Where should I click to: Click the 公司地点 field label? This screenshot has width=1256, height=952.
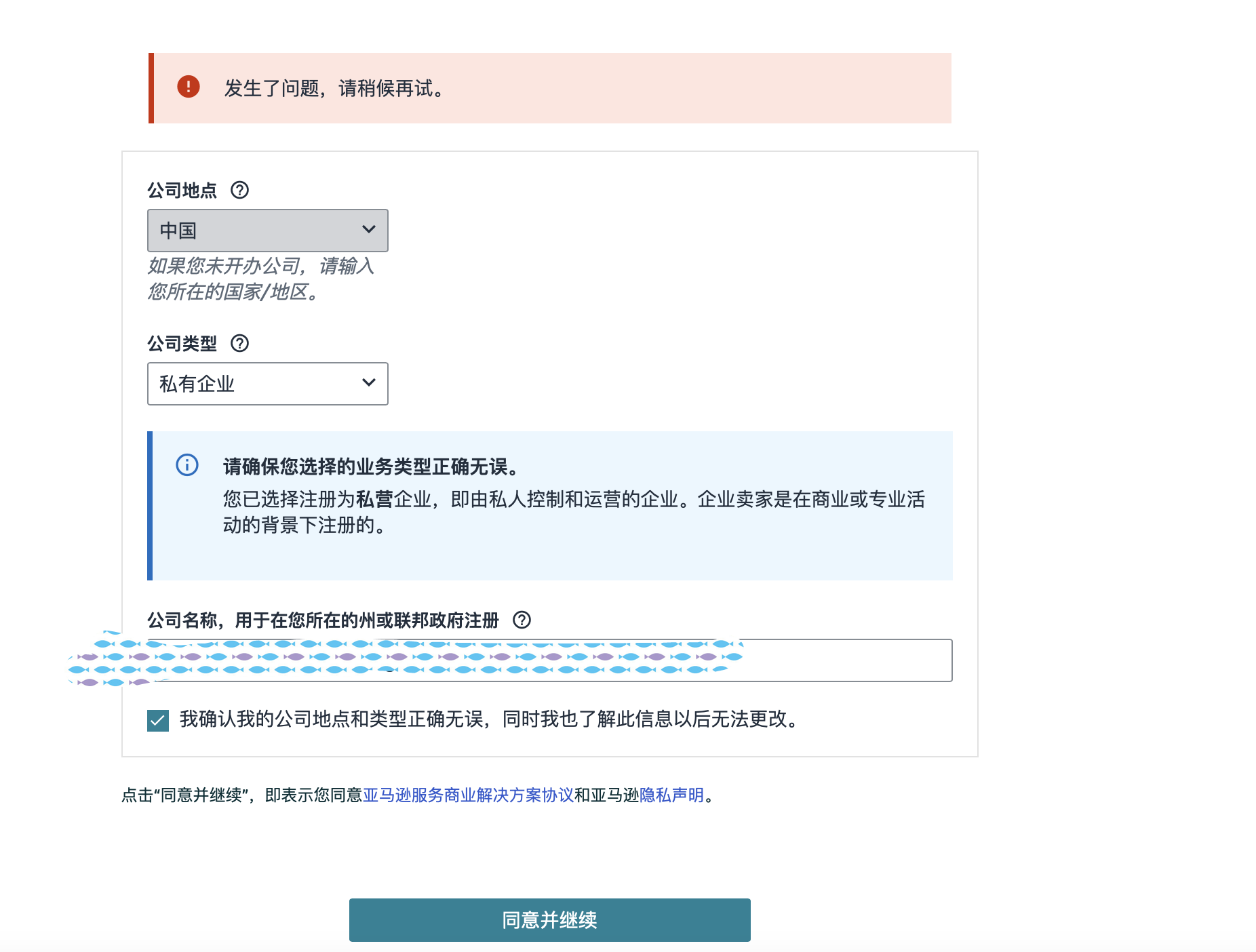point(182,191)
